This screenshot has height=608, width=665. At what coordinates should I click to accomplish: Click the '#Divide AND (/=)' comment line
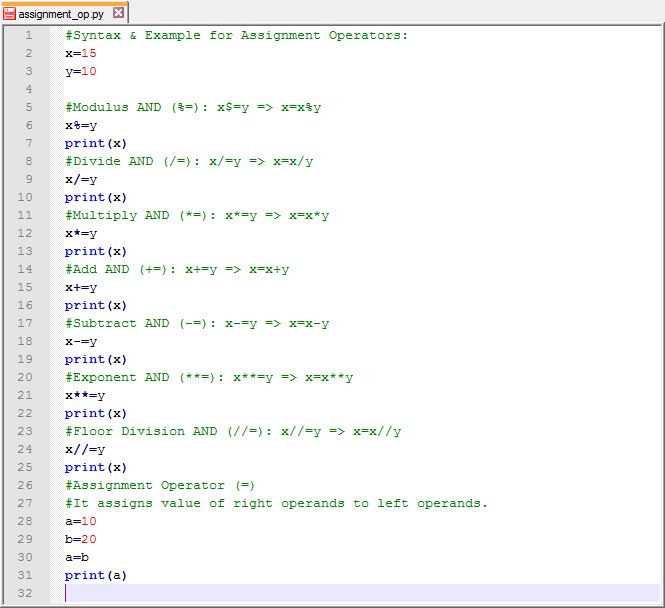pos(189,162)
